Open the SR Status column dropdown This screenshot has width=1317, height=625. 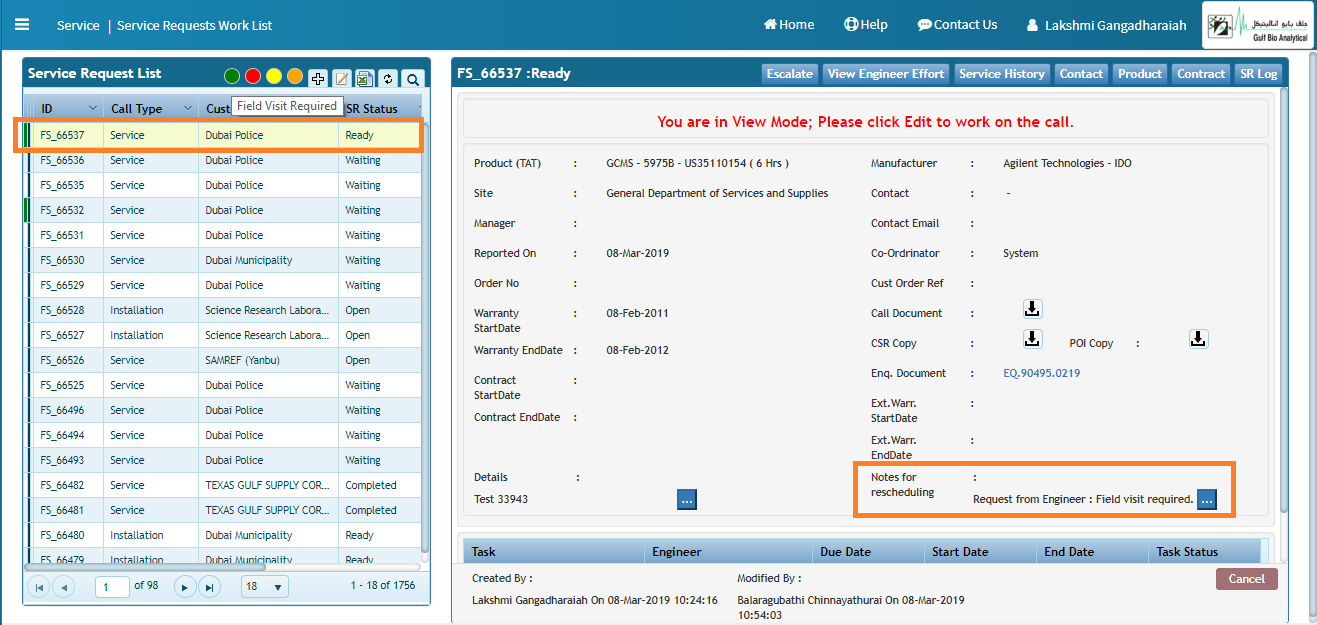click(x=419, y=108)
